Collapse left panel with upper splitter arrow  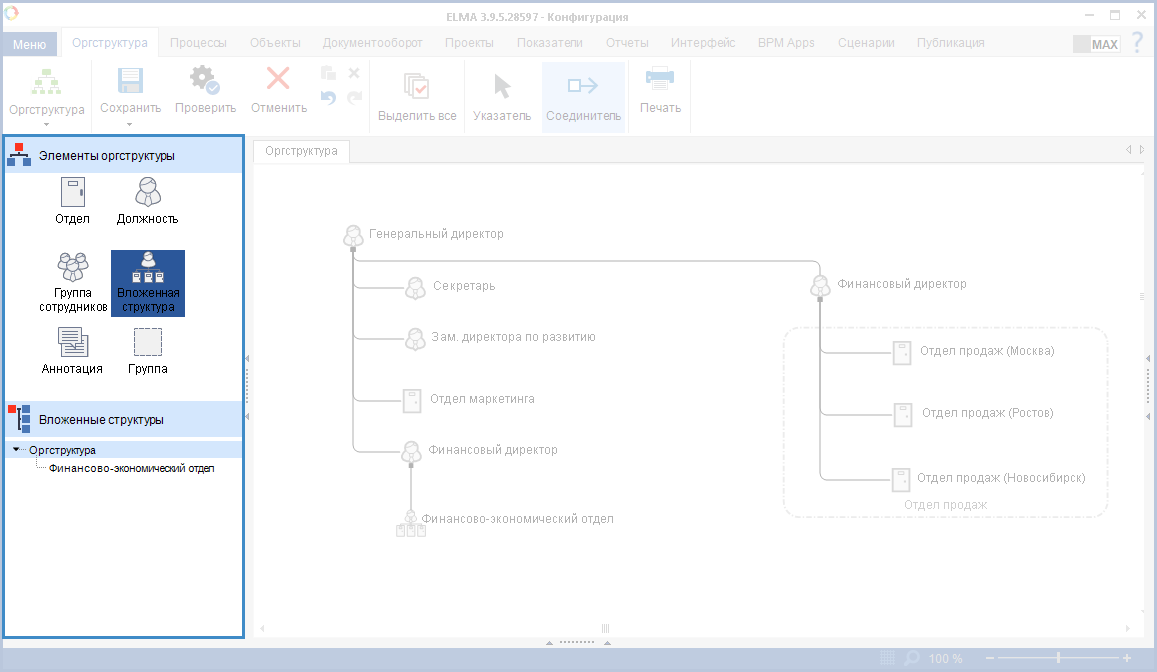[x=247, y=358]
